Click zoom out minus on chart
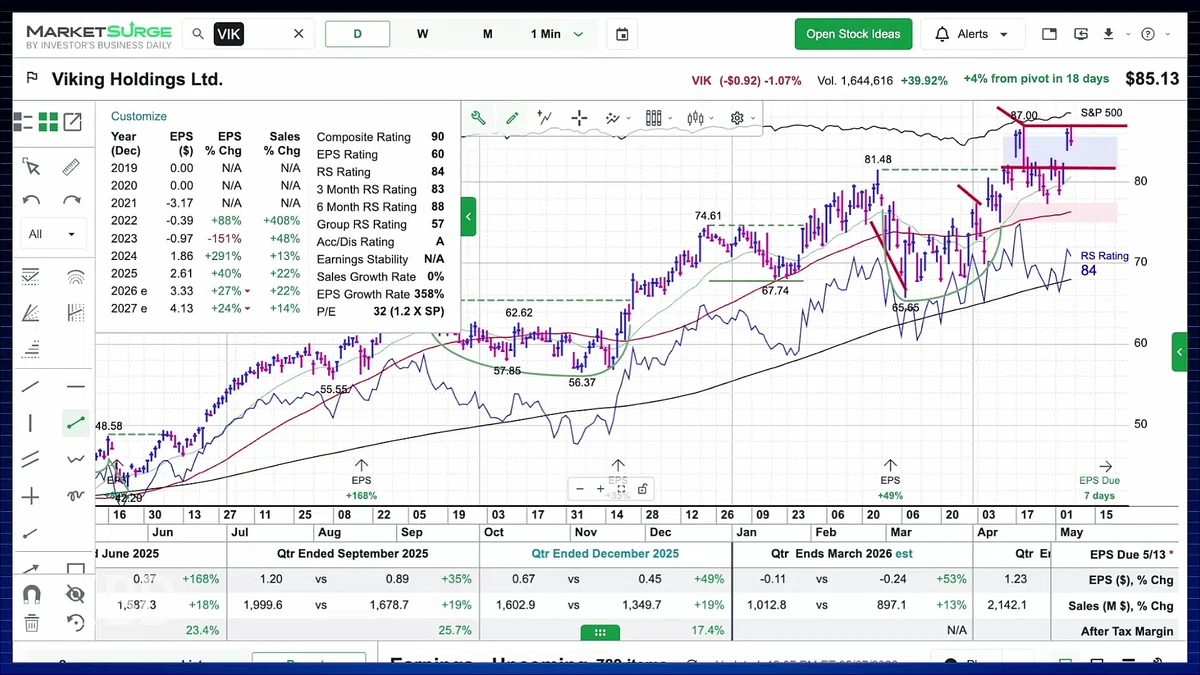The image size is (1200, 675). pyautogui.click(x=580, y=489)
